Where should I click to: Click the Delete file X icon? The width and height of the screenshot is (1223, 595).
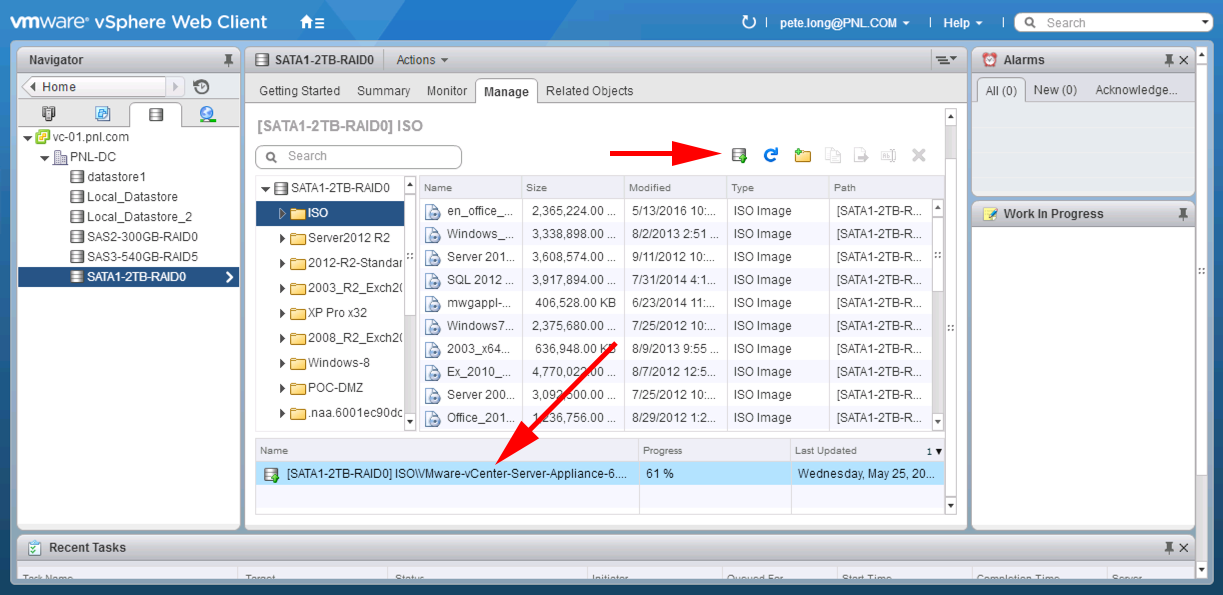click(919, 155)
